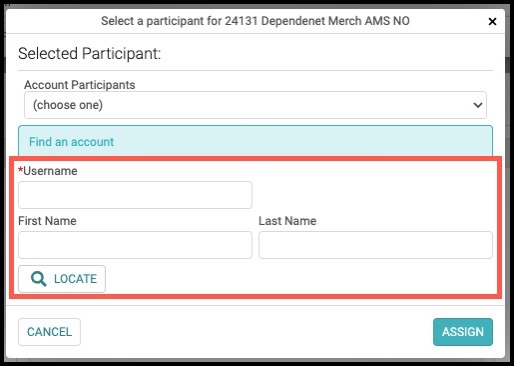This screenshot has height=366, width=514.
Task: Click the Selected Participant heading
Action: [x=90, y=54]
